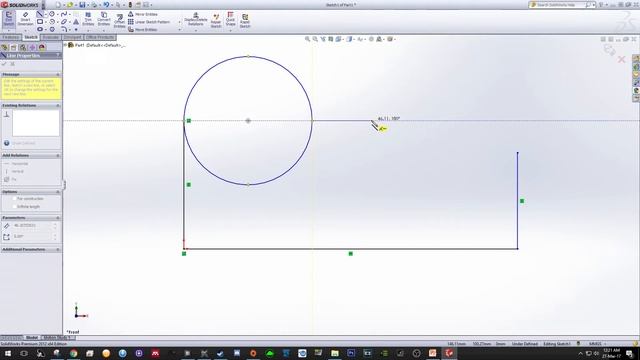
Task: Click the New document icon
Action: click(x=58, y=5)
